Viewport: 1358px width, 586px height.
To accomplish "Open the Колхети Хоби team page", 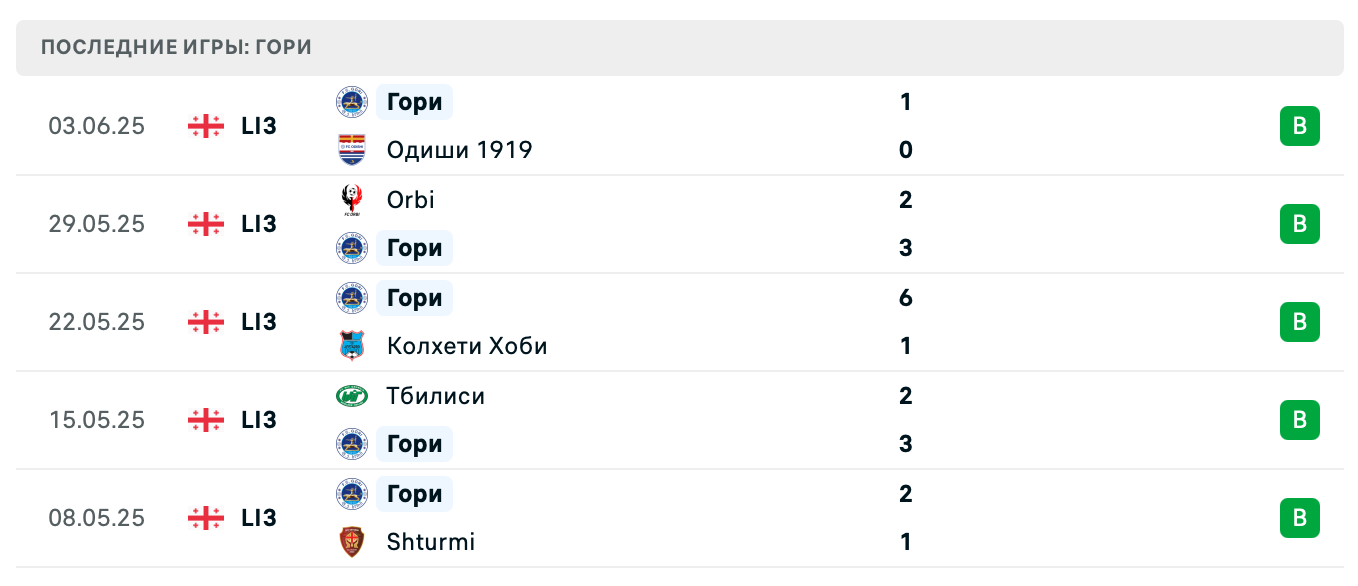I will (467, 346).
